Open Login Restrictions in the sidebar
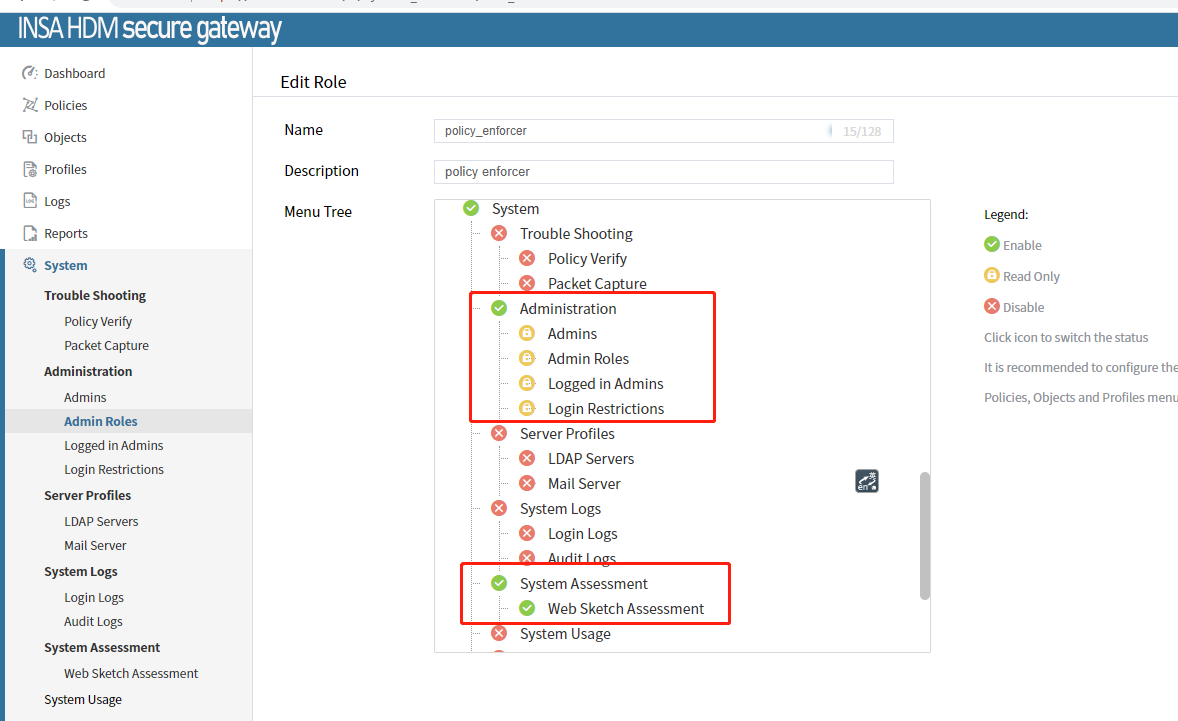 (x=114, y=470)
